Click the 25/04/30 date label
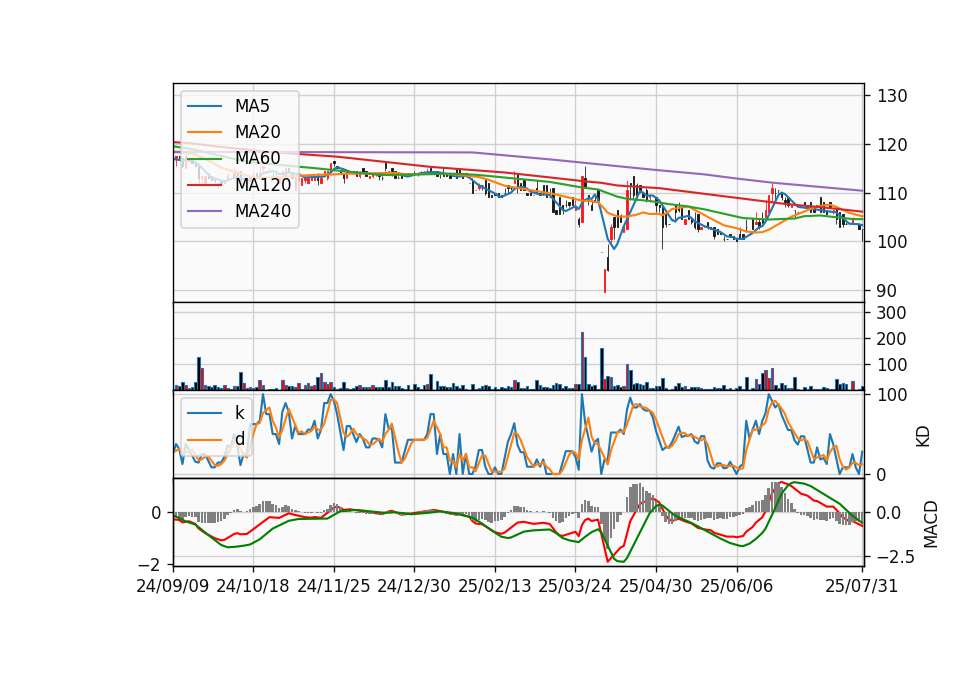The width and height of the screenshot is (960, 690). 656,586
